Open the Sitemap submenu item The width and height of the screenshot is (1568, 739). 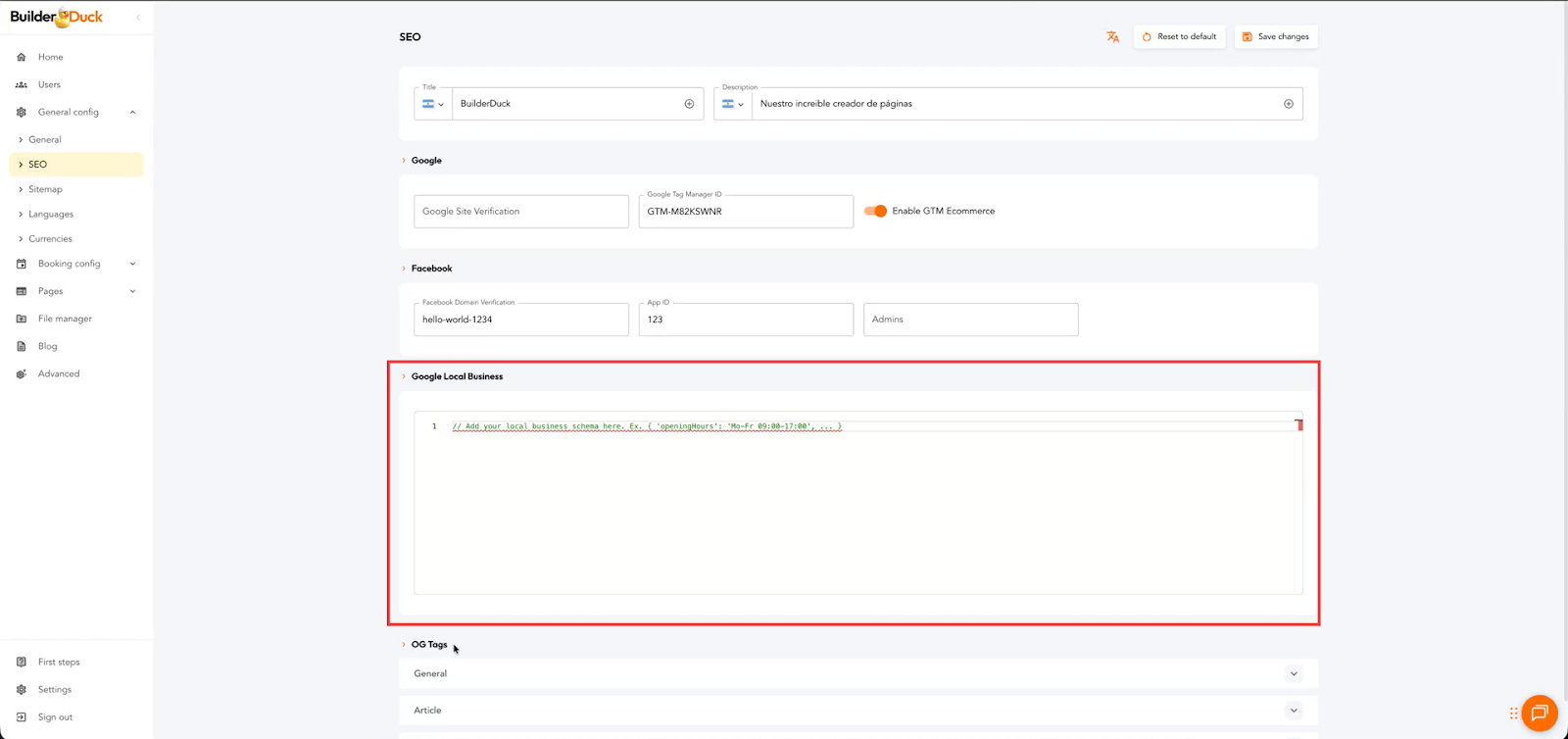coord(45,189)
